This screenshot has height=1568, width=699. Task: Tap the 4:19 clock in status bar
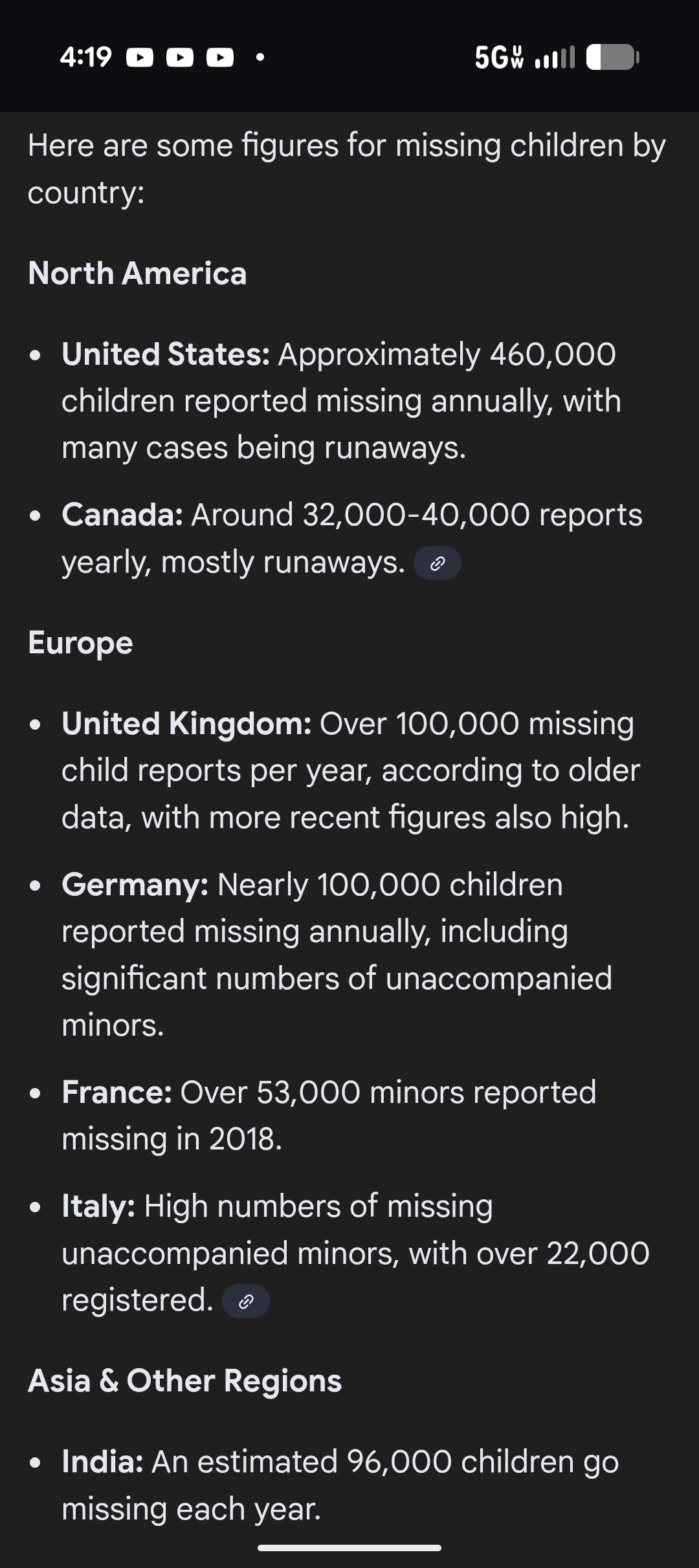85,58
